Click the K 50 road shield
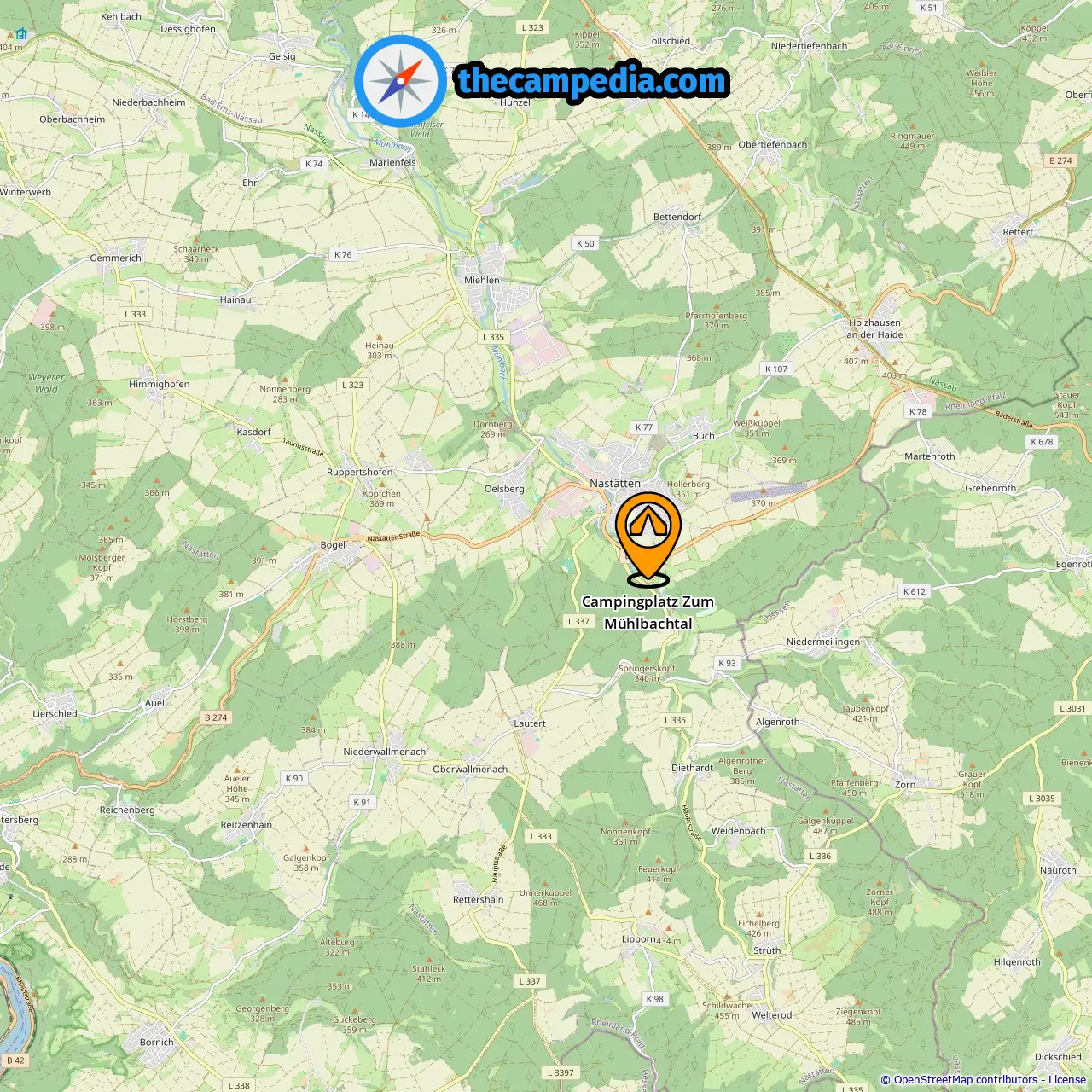This screenshot has height=1092, width=1092. (x=585, y=243)
